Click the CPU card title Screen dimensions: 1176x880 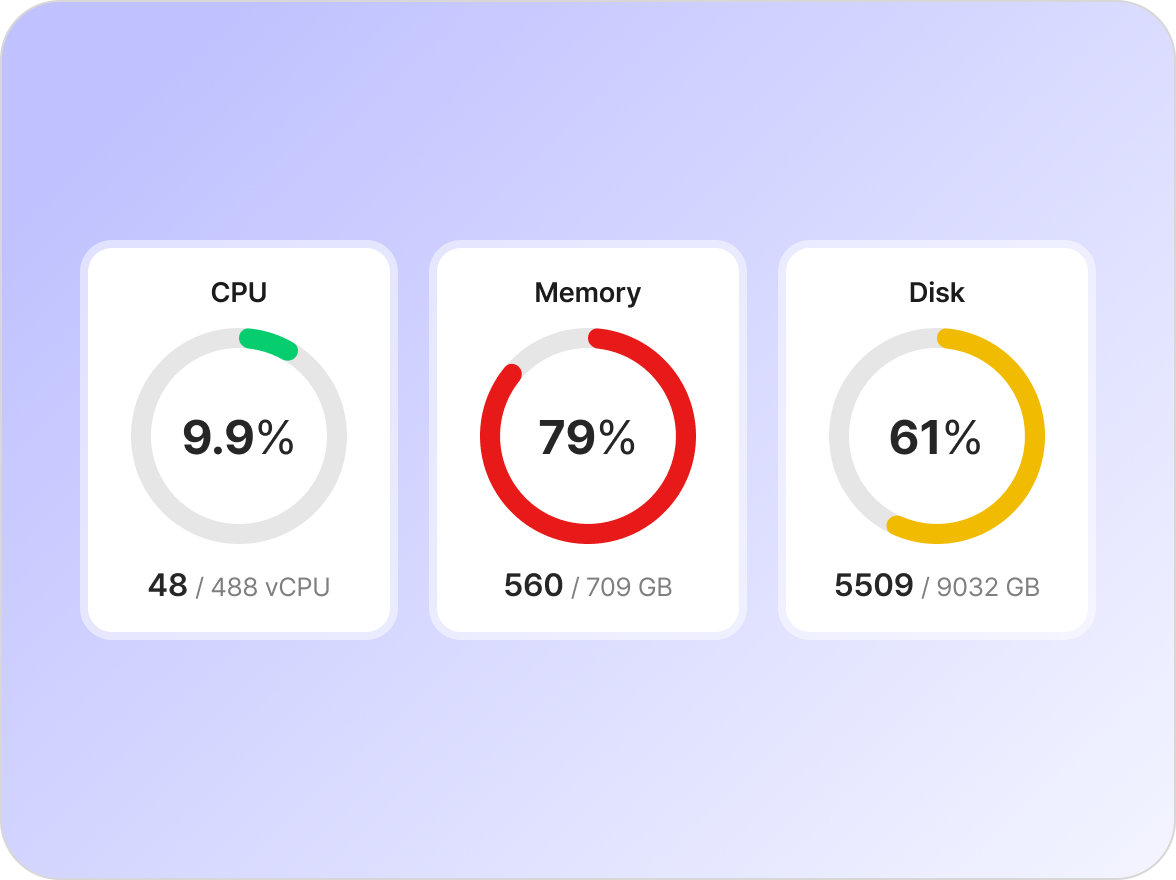(x=239, y=293)
